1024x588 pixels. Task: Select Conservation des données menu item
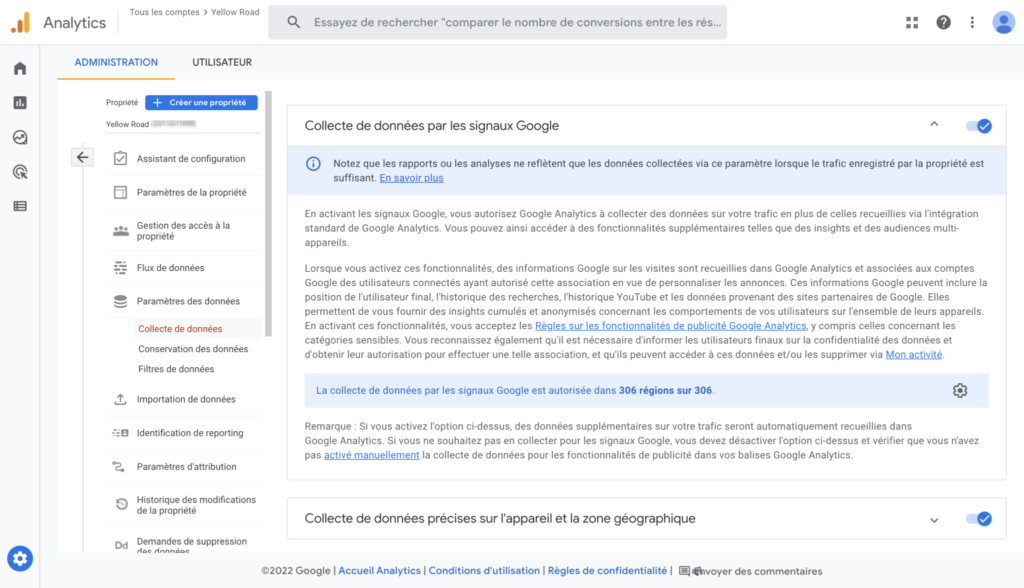(x=193, y=349)
